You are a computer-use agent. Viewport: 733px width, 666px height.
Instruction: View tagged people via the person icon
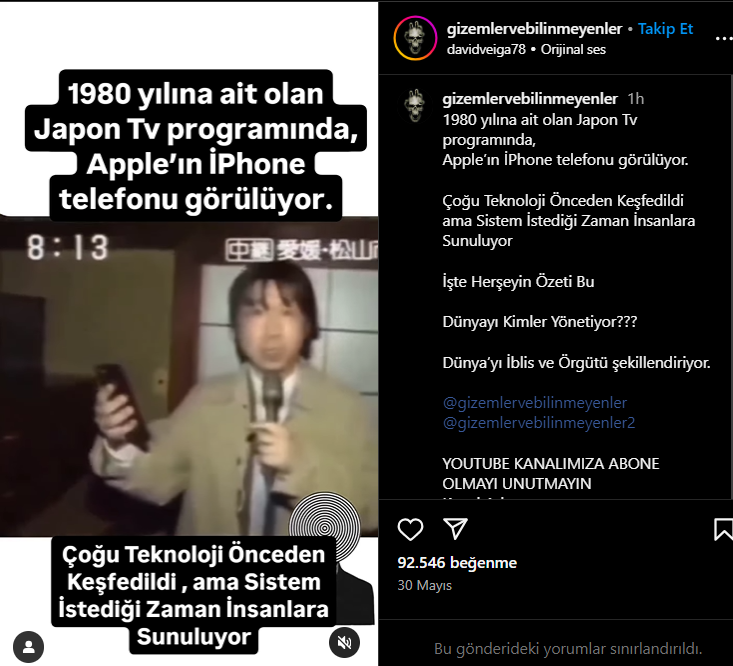click(x=29, y=647)
